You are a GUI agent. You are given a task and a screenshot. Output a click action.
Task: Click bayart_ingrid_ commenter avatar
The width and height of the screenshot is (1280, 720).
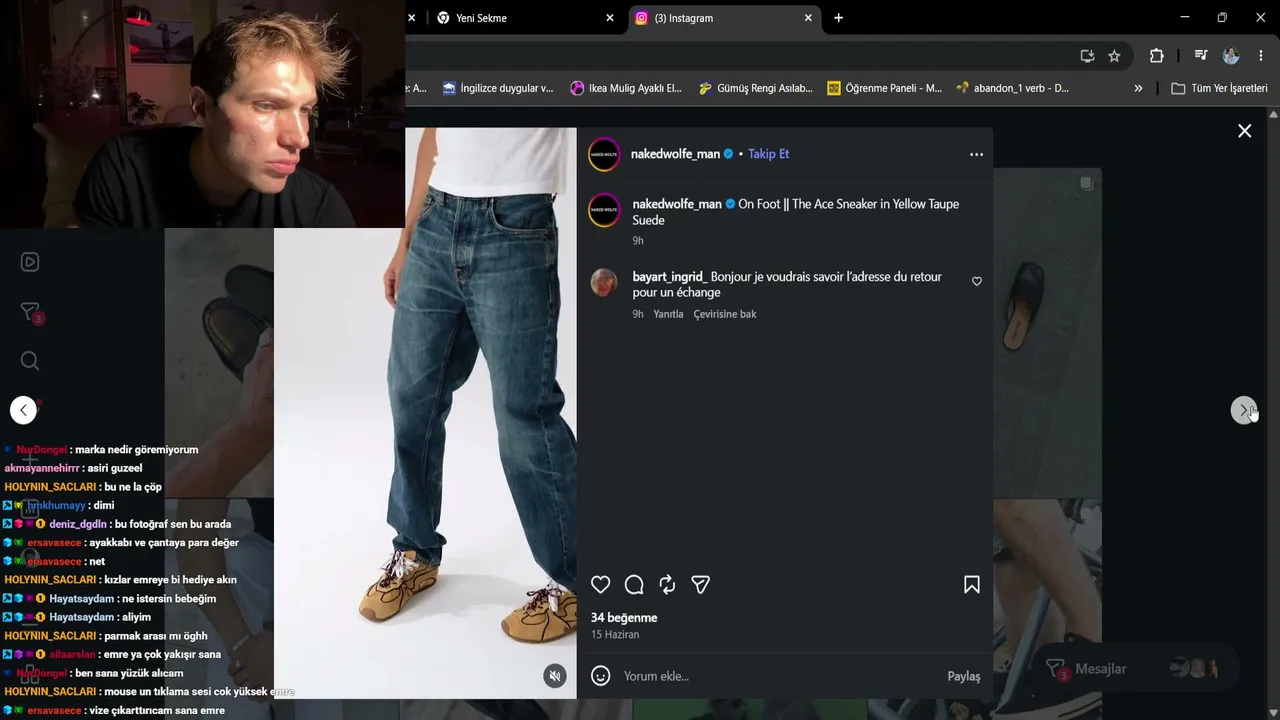click(604, 282)
